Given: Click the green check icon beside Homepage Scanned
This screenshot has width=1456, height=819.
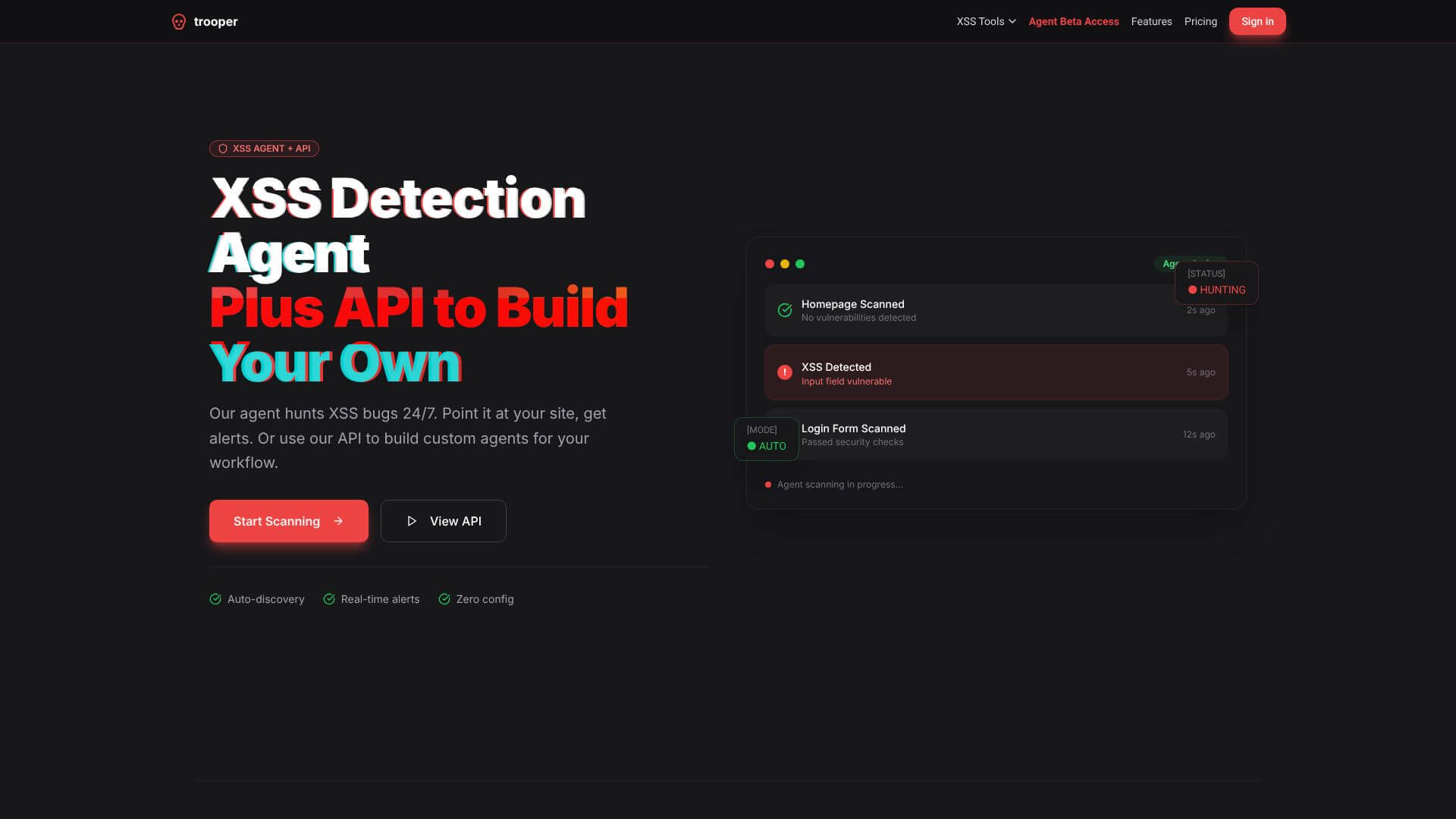Looking at the screenshot, I should pos(785,310).
